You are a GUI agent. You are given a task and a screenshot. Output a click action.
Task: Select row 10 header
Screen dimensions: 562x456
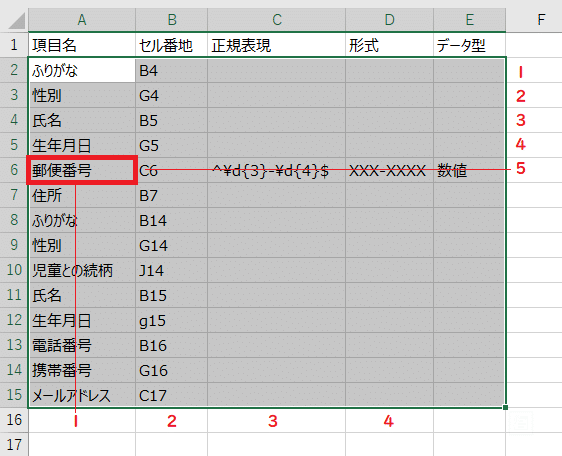(14, 270)
